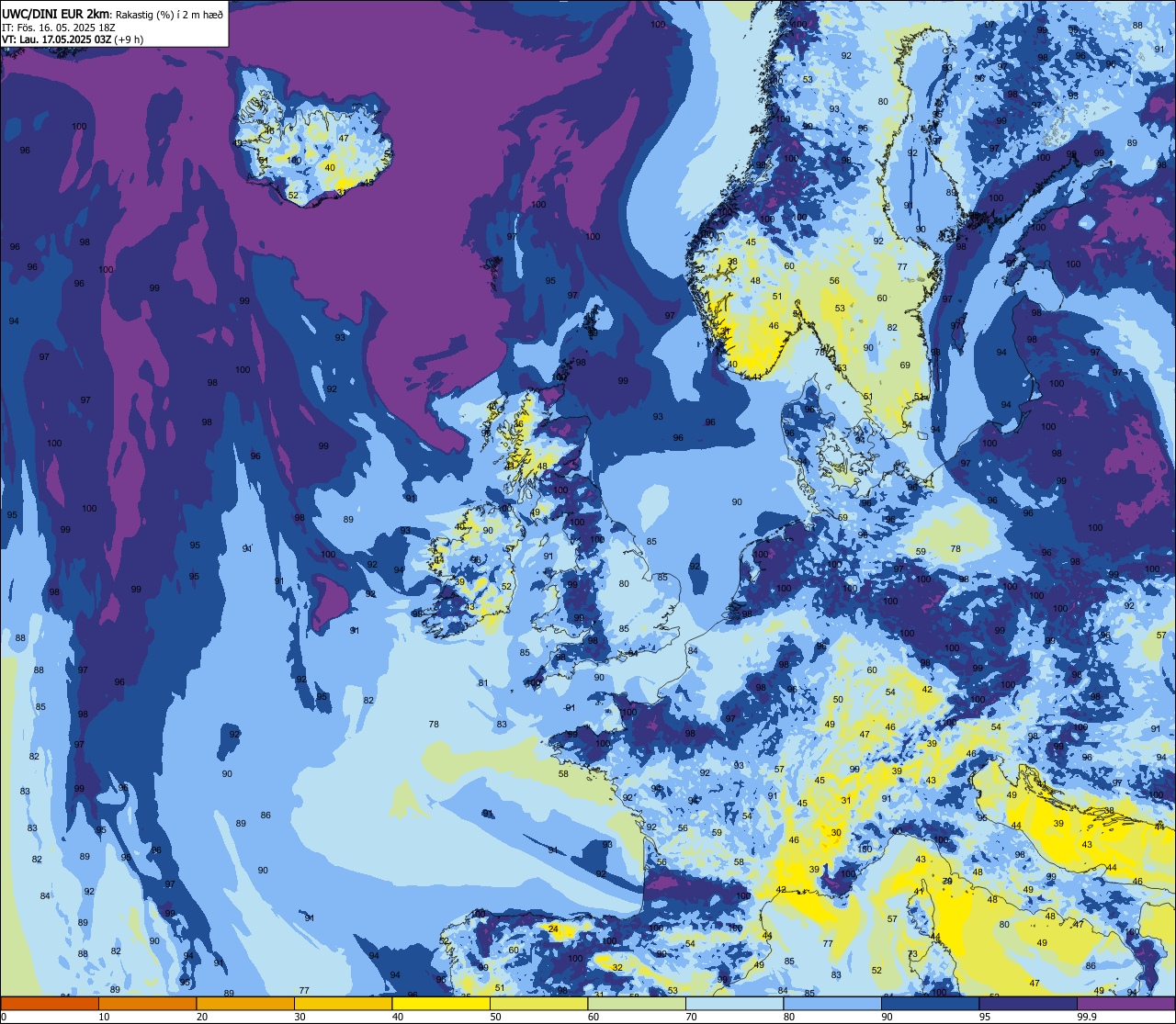The image size is (1176, 1024).
Task: Click the 'Rakastig (%) í 2 m hæð' caption
Action: 169,14
